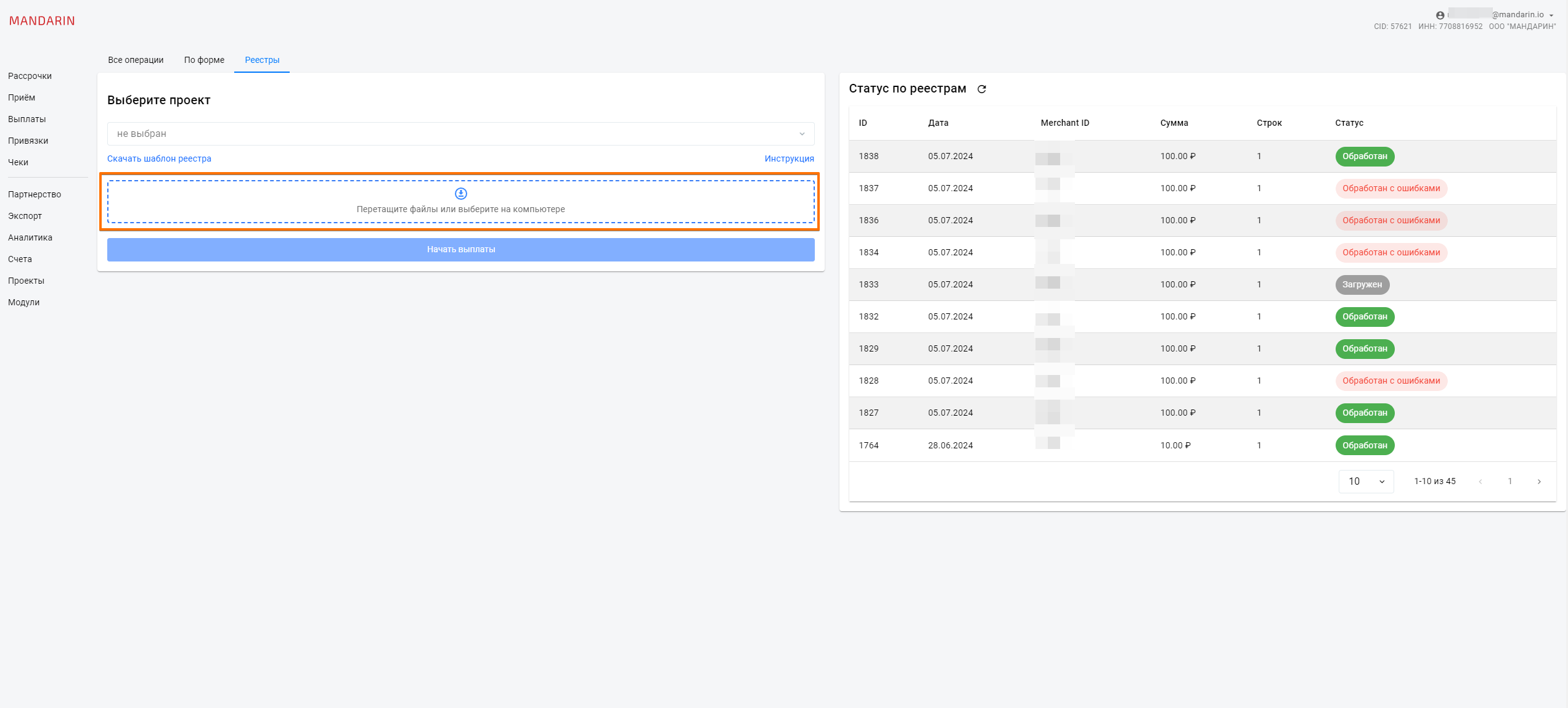Open Рассрочки in the sidebar
Viewport: 1568px width, 708px height.
[30, 76]
